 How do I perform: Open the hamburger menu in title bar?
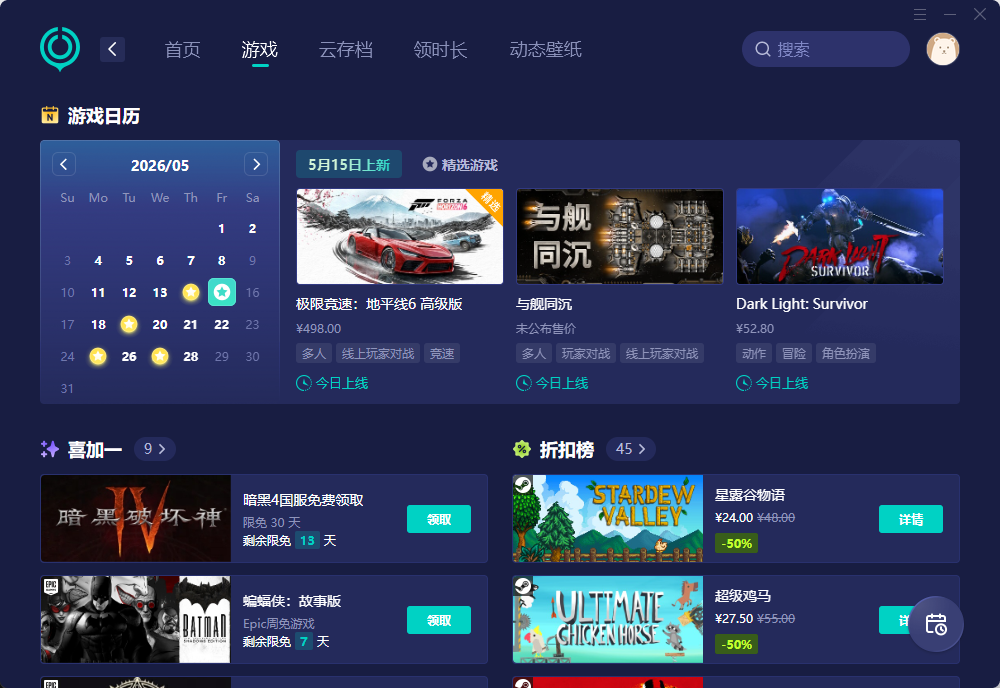tap(920, 14)
